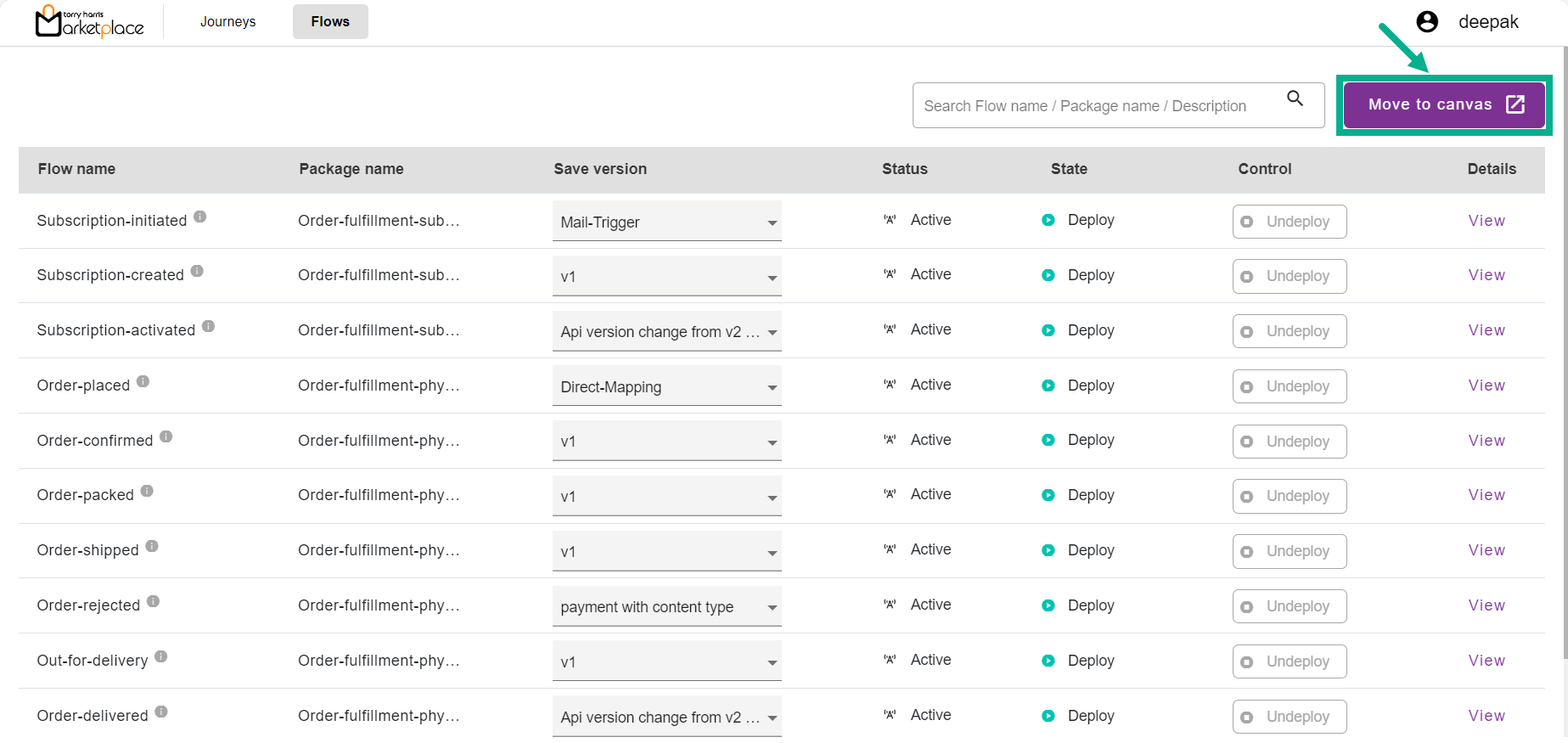This screenshot has width=1568, height=743.
Task: Click info icon beside Order-placed
Action: (x=143, y=381)
